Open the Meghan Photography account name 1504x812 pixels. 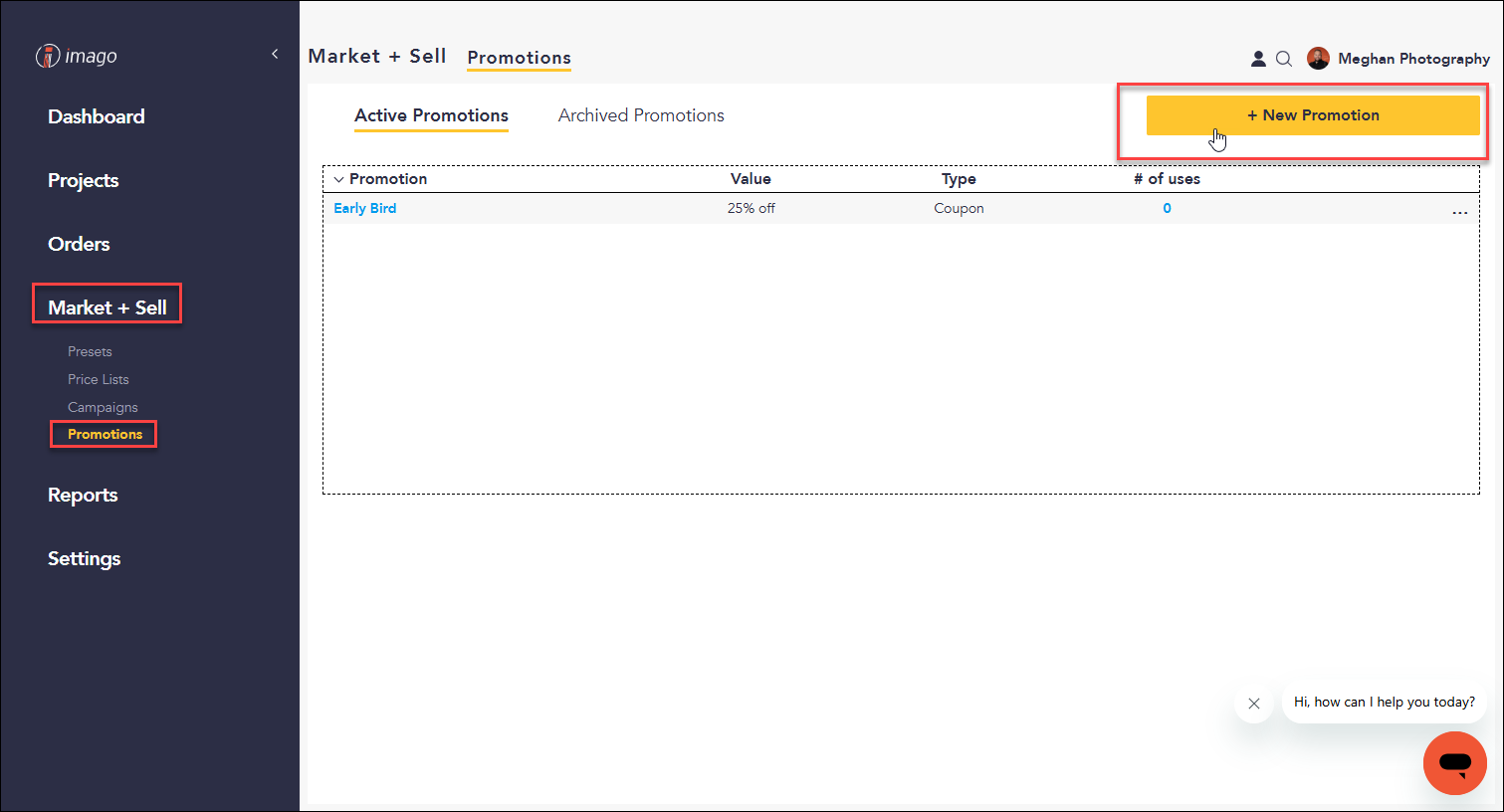point(1413,59)
